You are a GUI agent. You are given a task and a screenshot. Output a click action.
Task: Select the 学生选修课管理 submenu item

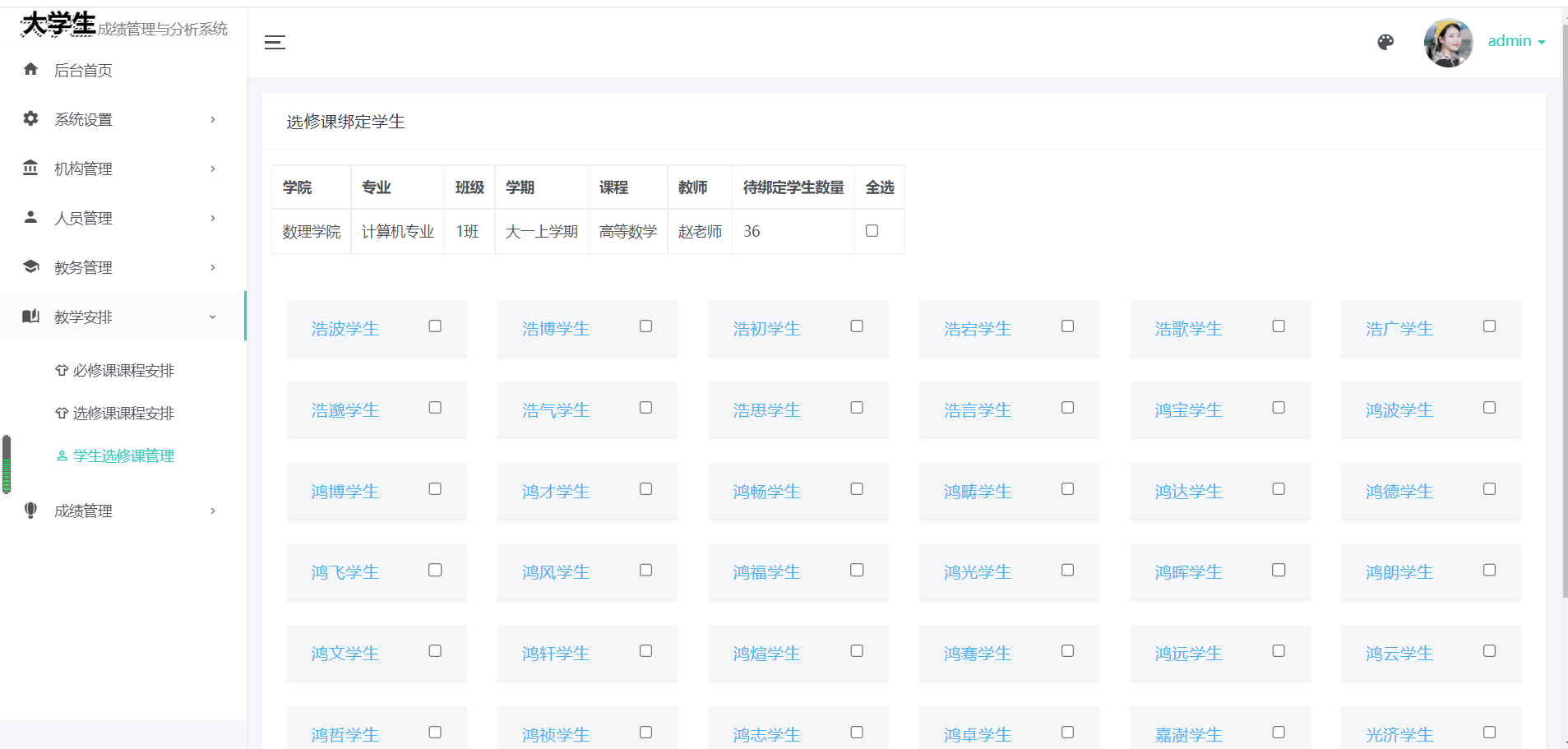click(x=123, y=455)
